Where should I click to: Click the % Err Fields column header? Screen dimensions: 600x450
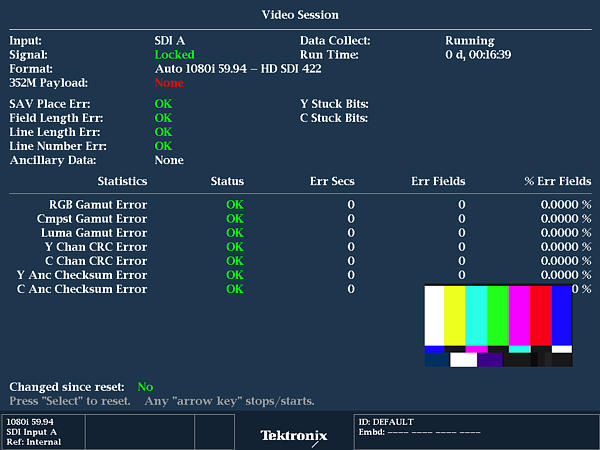[x=557, y=181]
